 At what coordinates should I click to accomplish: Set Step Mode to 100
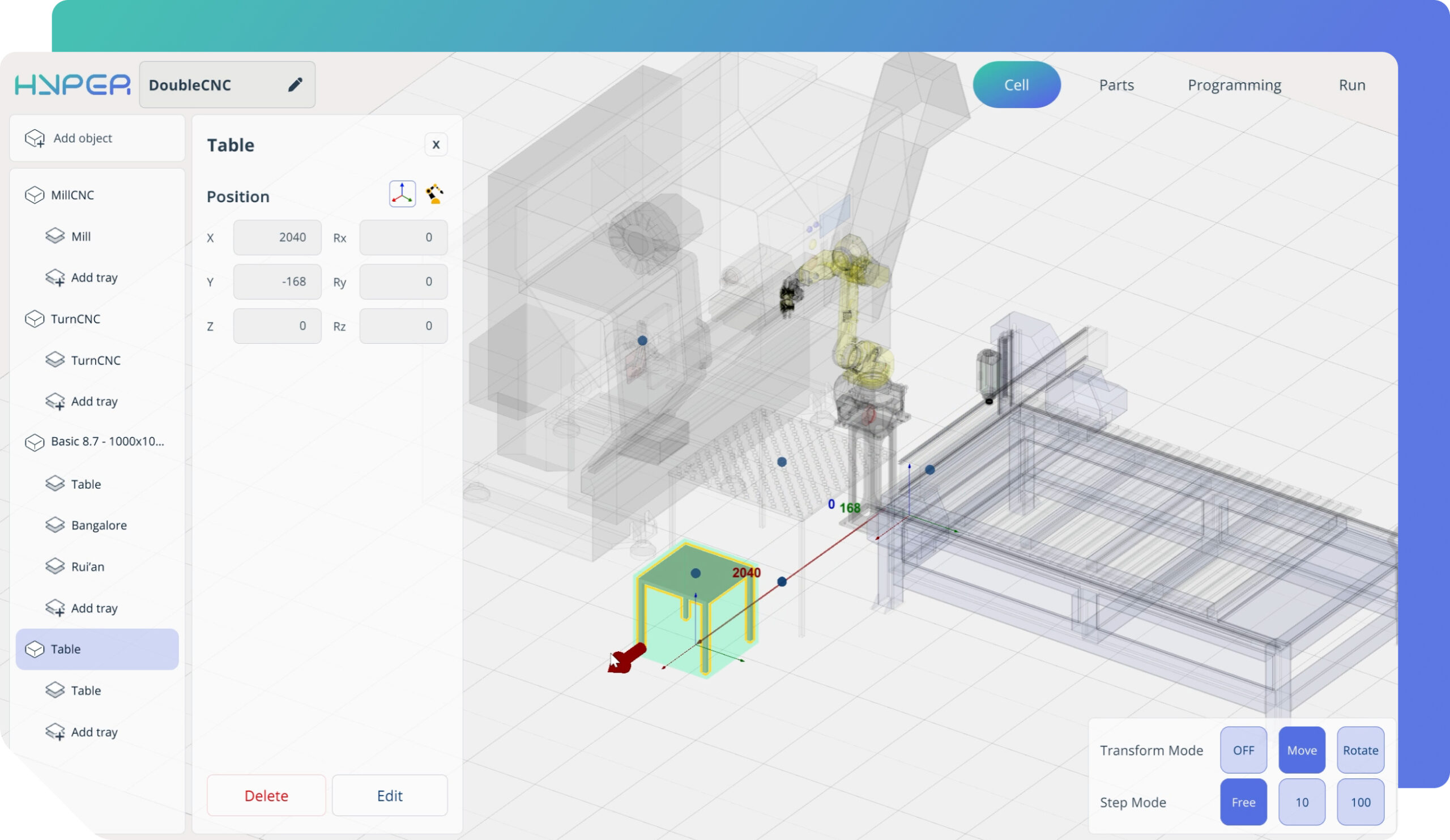1361,802
